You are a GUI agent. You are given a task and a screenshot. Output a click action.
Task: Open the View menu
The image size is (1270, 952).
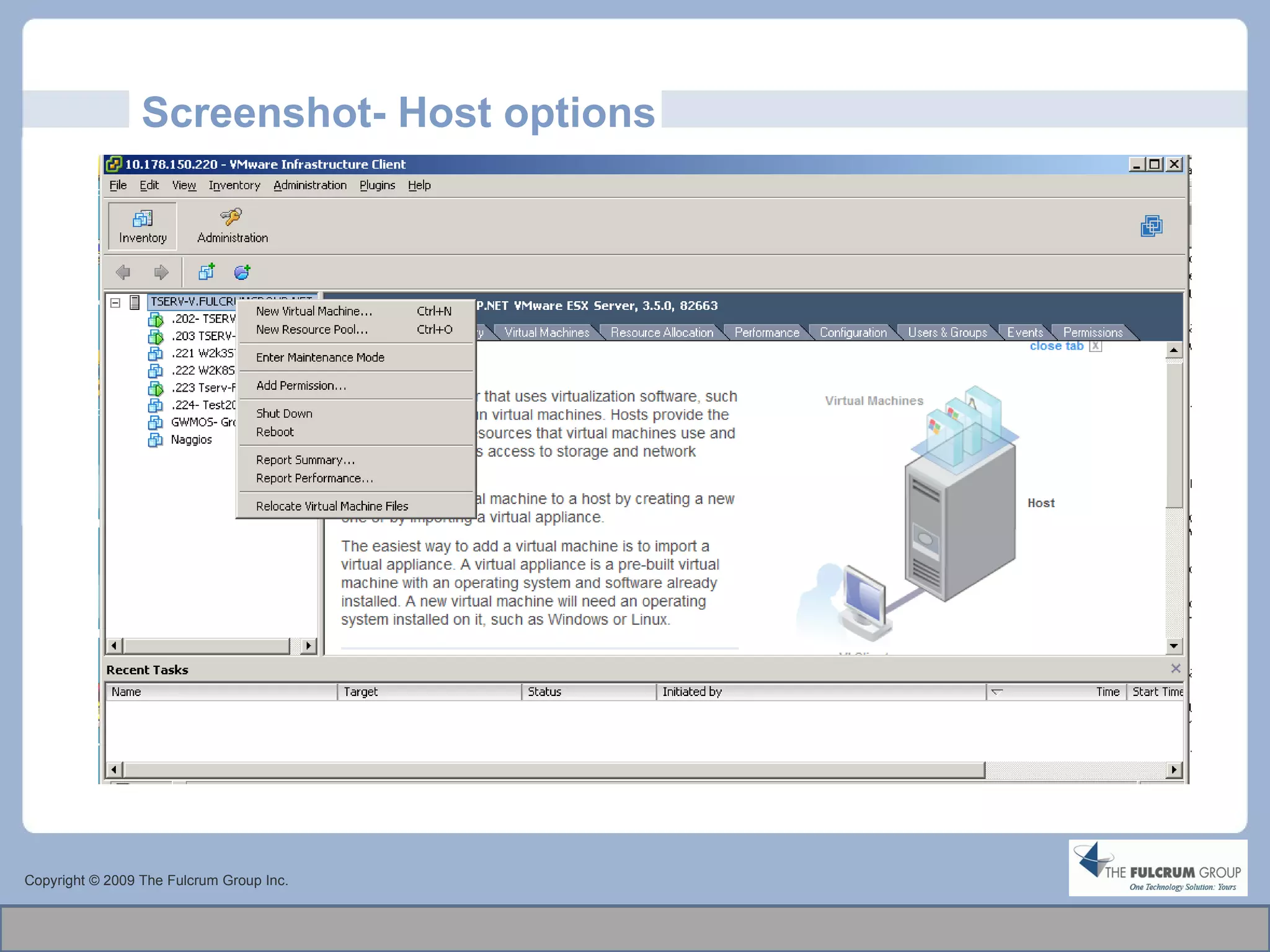point(184,185)
